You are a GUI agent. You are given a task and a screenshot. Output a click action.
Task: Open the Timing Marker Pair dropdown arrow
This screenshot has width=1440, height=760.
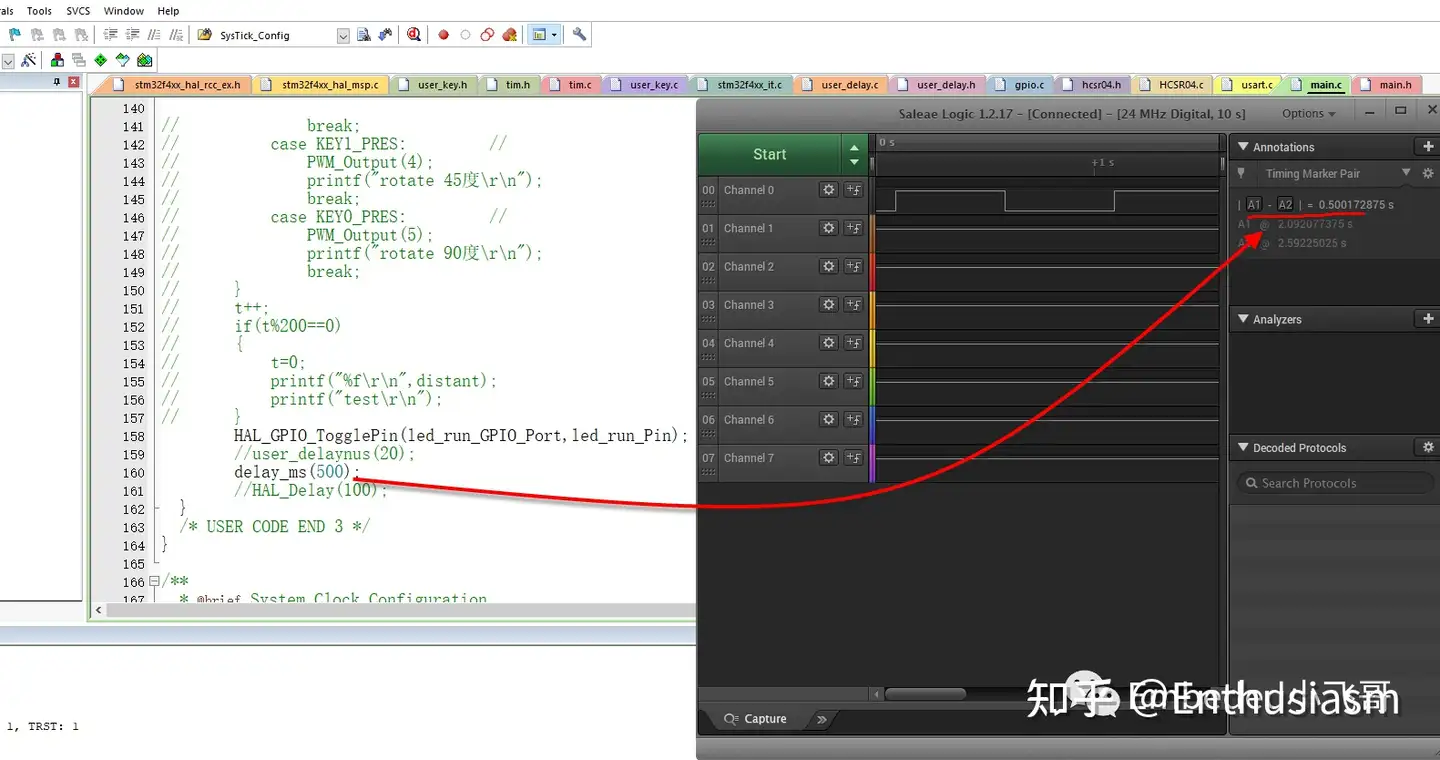point(1406,173)
